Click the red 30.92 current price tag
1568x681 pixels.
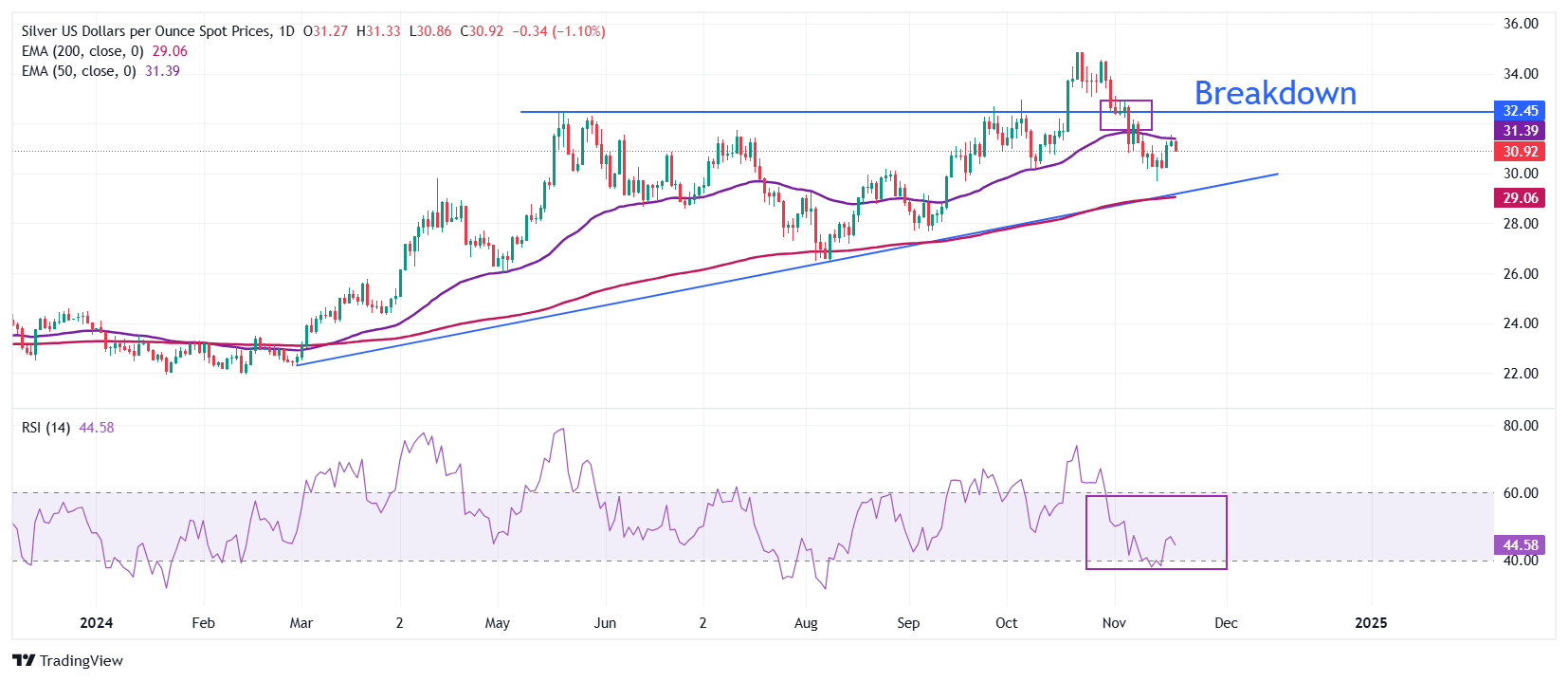[1519, 152]
